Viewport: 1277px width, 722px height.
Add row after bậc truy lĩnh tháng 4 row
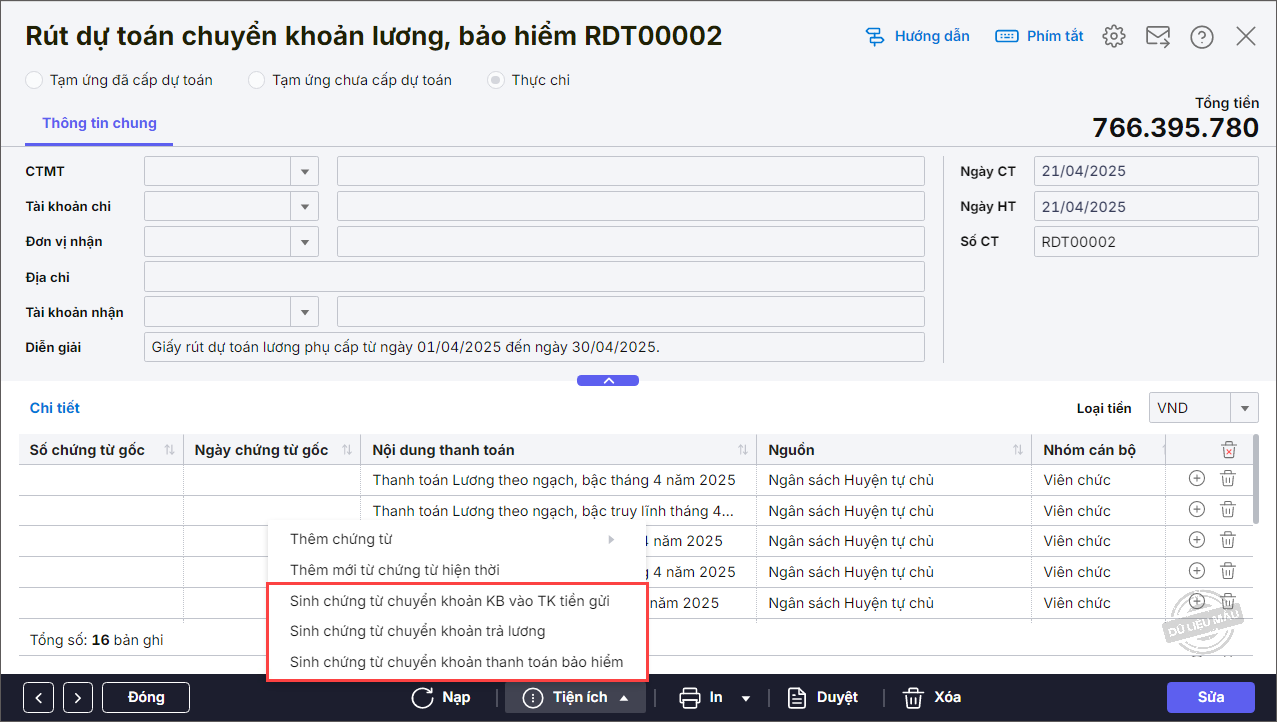pos(1196,510)
